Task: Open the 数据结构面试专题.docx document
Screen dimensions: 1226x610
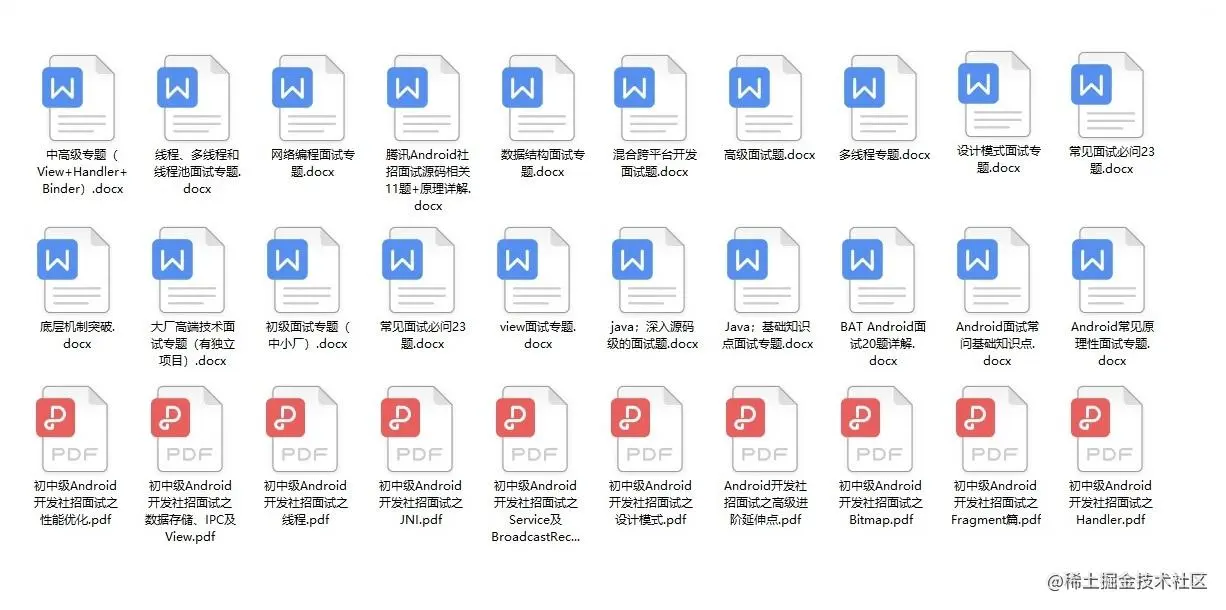Action: [x=536, y=98]
